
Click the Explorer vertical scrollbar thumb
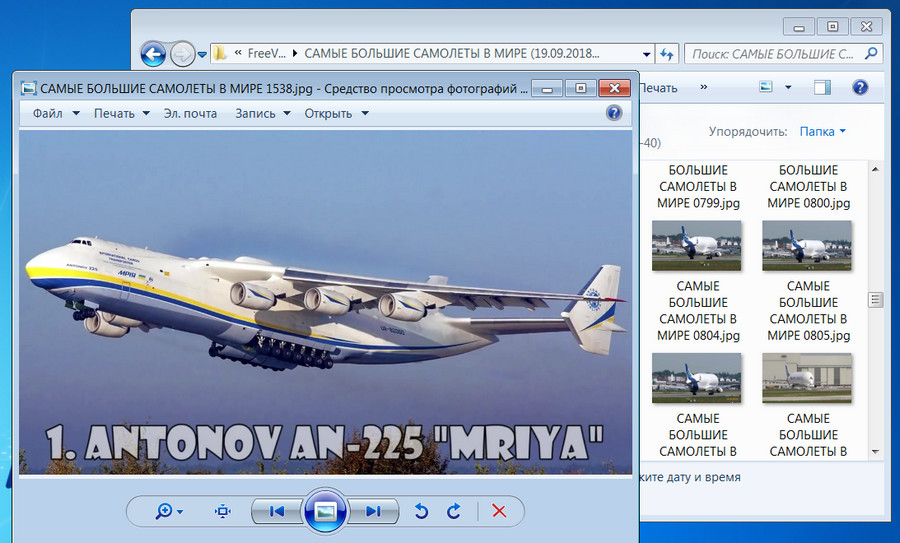point(875,300)
